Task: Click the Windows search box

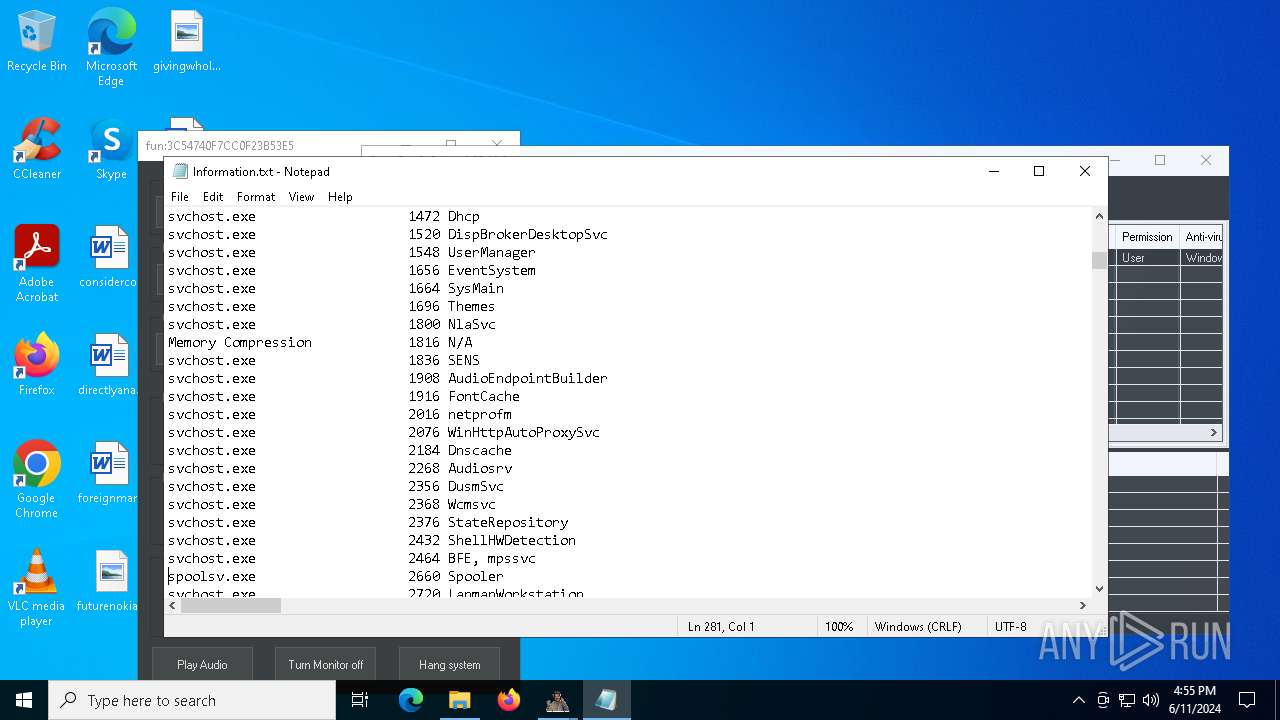Action: [192, 700]
